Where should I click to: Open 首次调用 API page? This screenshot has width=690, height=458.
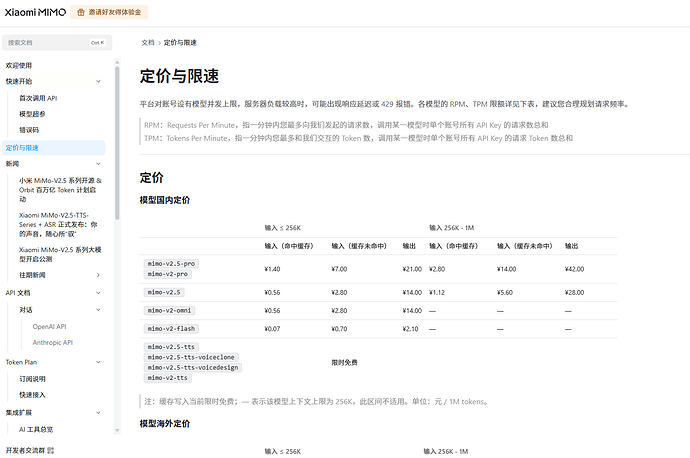pyautogui.click(x=38, y=98)
